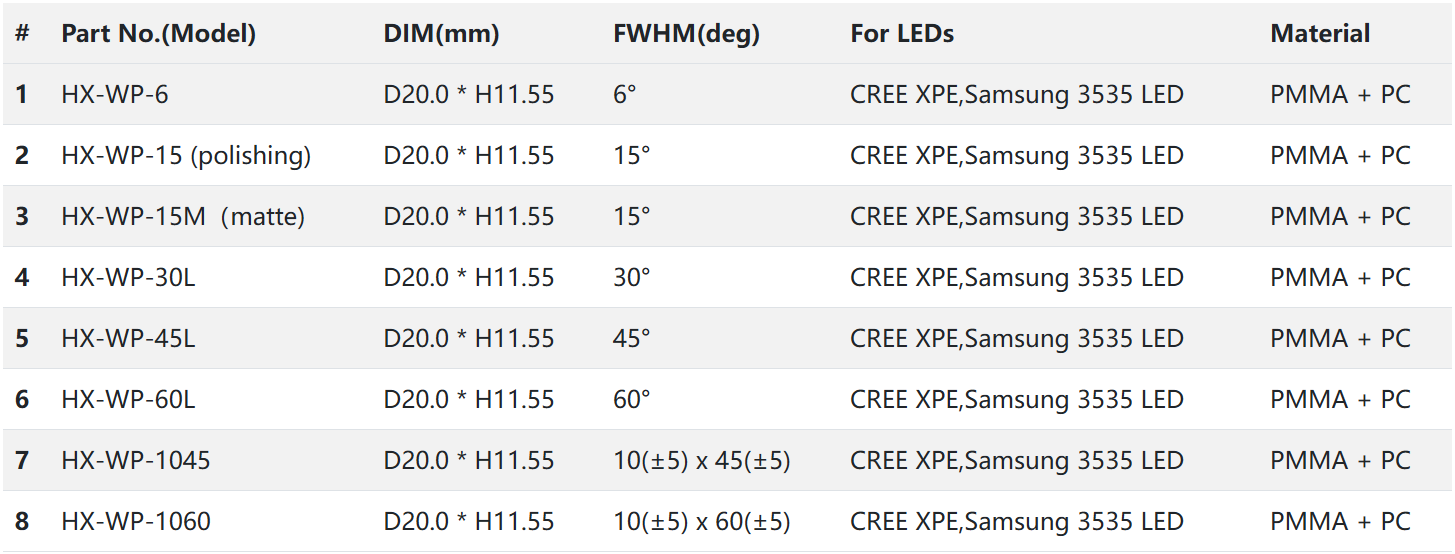Select the HX-WP-1045 part number
This screenshot has width=1455, height=554.
136,461
